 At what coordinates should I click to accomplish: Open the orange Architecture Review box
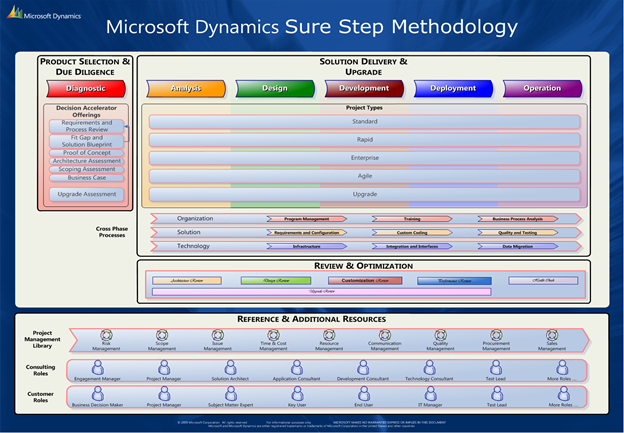pos(187,281)
